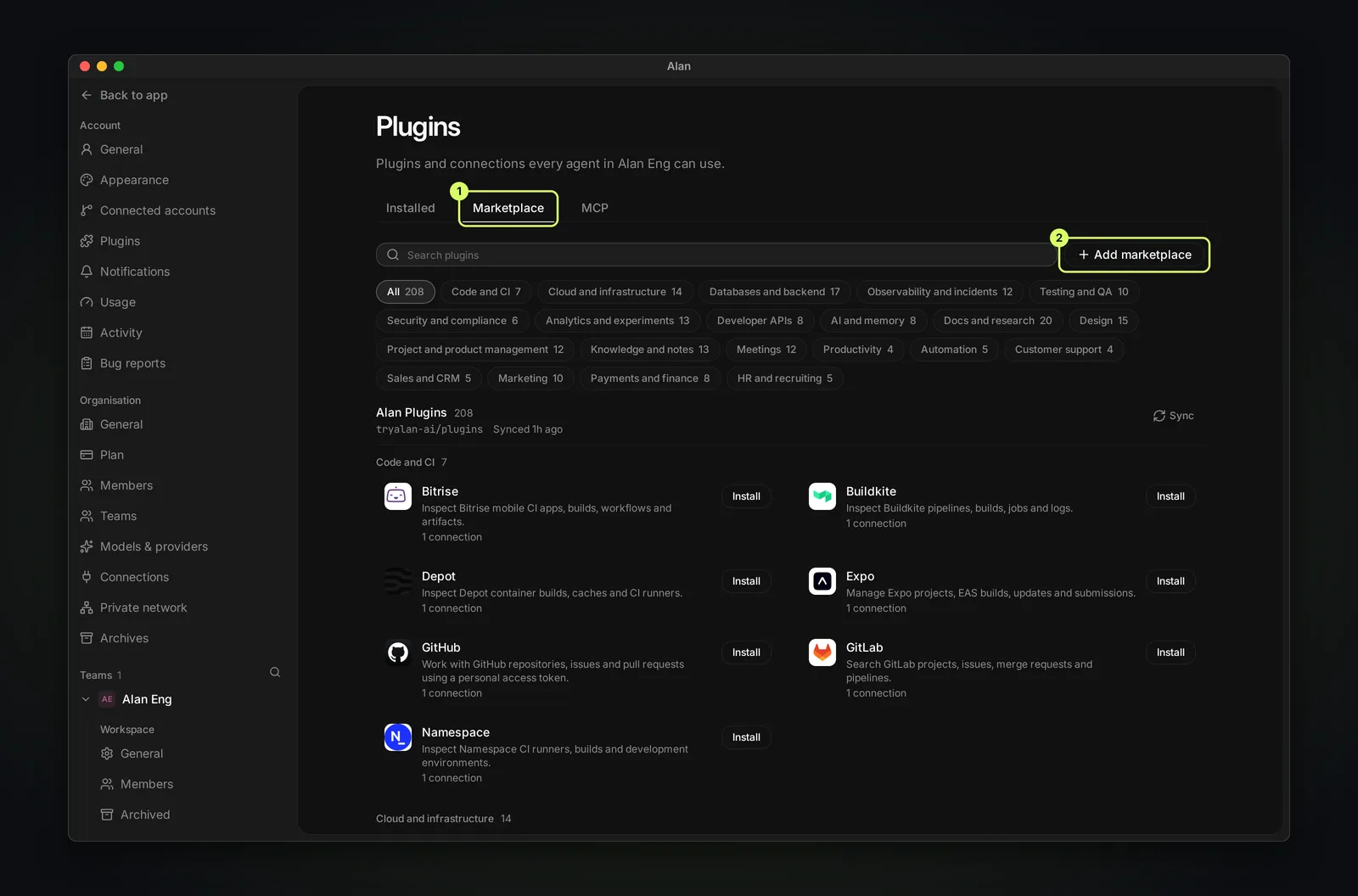Viewport: 1358px width, 896px height.
Task: Click the Sync refresh icon
Action: pyautogui.click(x=1159, y=416)
